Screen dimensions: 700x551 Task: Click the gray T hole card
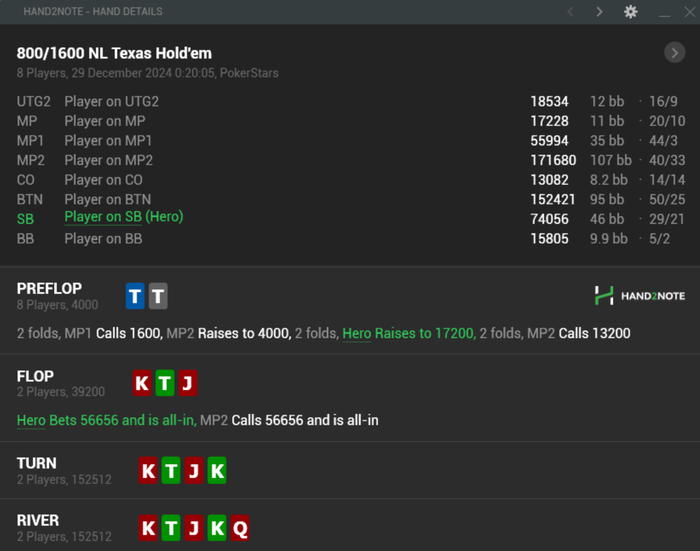(158, 295)
